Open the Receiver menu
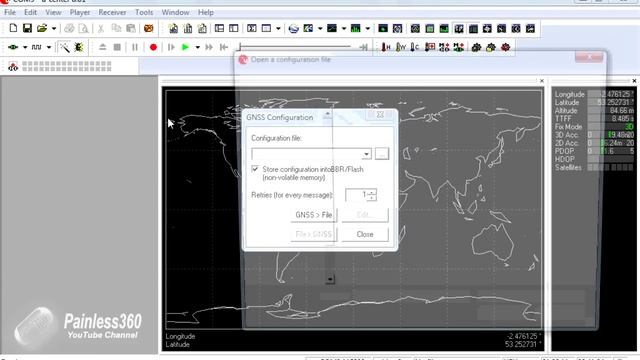The width and height of the screenshot is (640, 360). (x=112, y=12)
